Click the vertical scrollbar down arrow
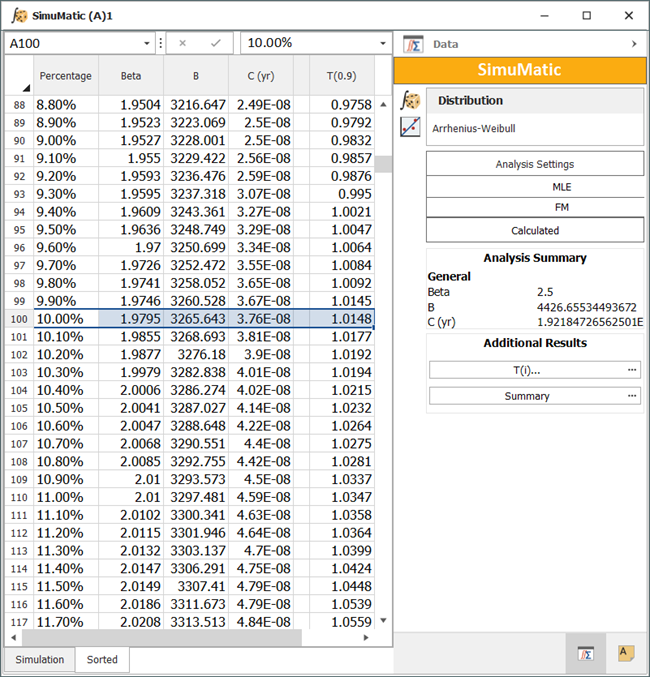 (383, 620)
